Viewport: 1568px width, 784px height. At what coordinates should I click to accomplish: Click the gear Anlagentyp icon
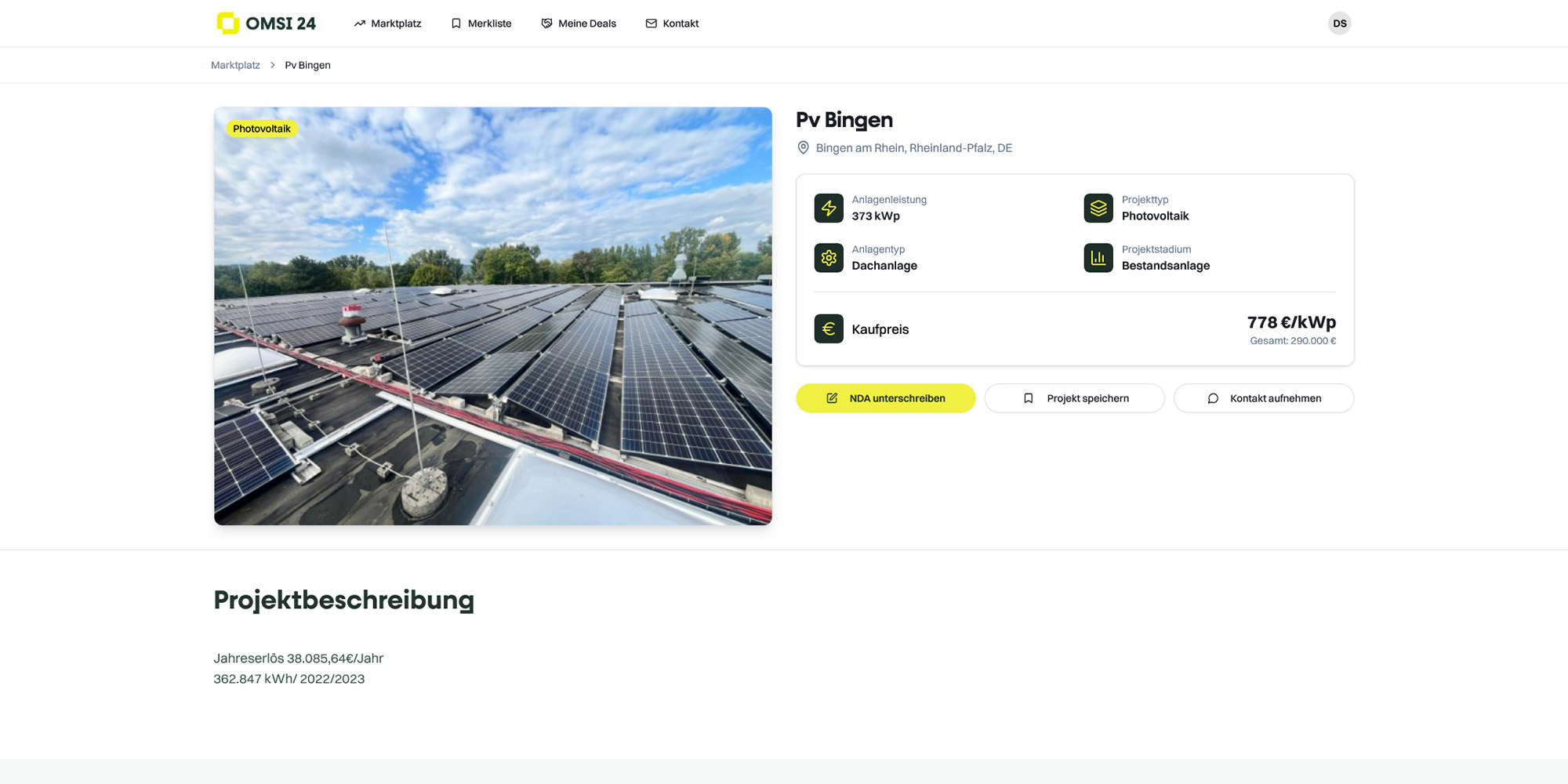829,258
